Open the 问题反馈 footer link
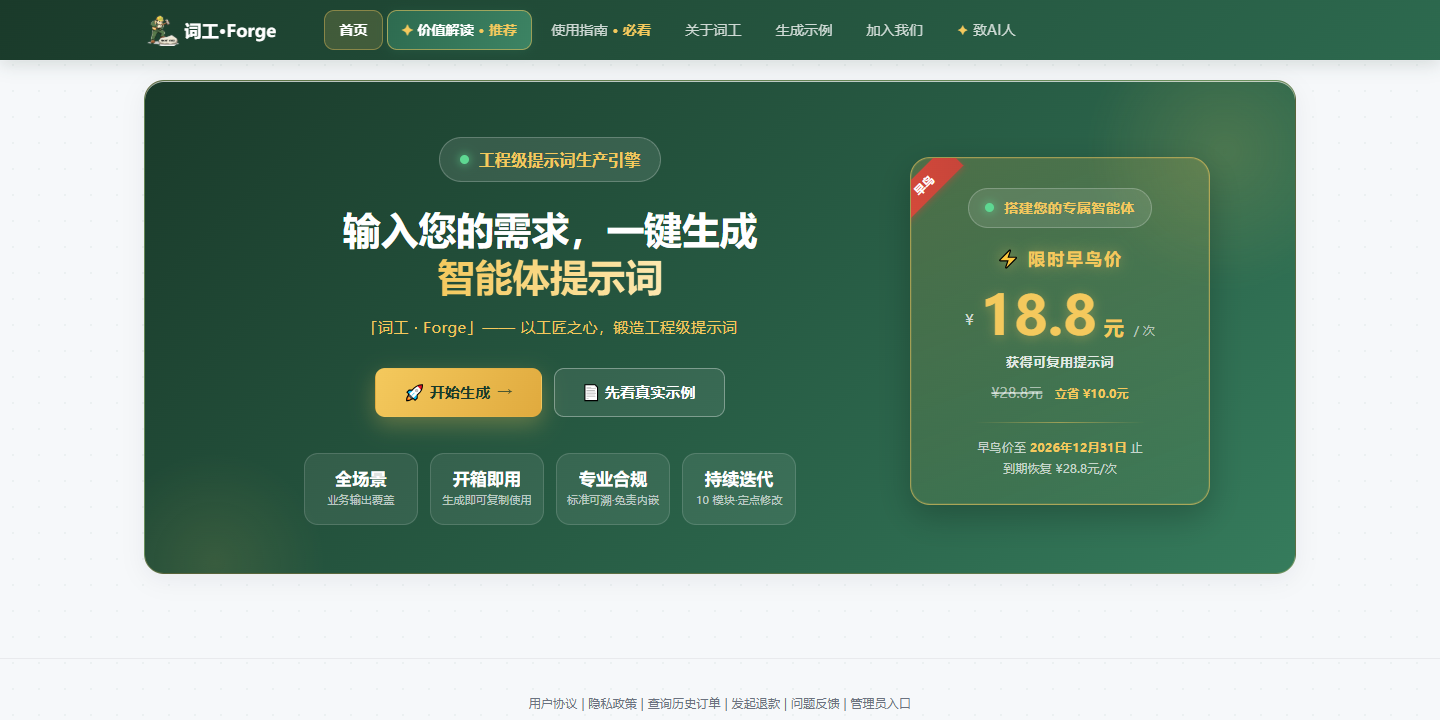 [815, 704]
